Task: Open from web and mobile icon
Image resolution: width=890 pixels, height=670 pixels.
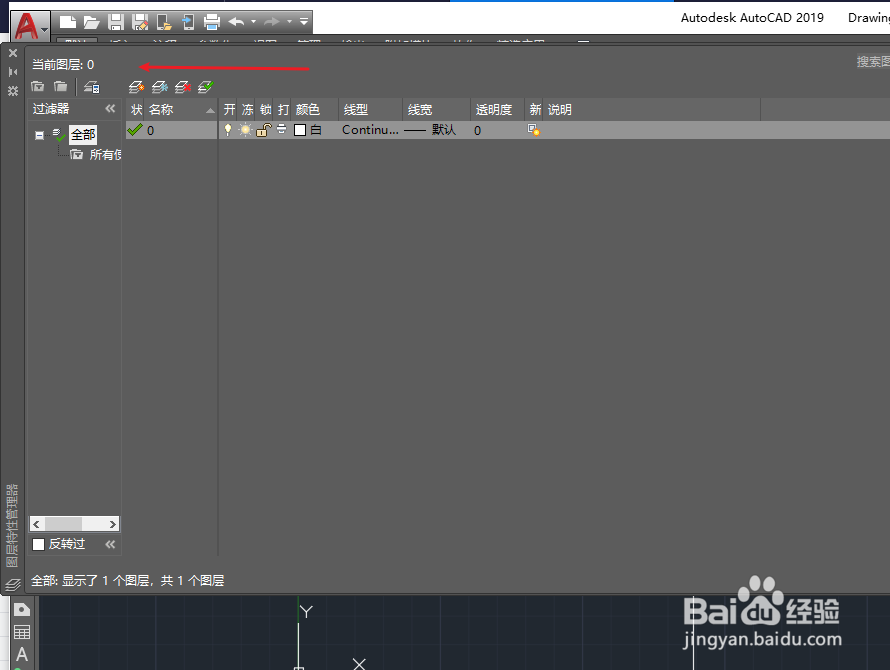Action: coord(164,22)
